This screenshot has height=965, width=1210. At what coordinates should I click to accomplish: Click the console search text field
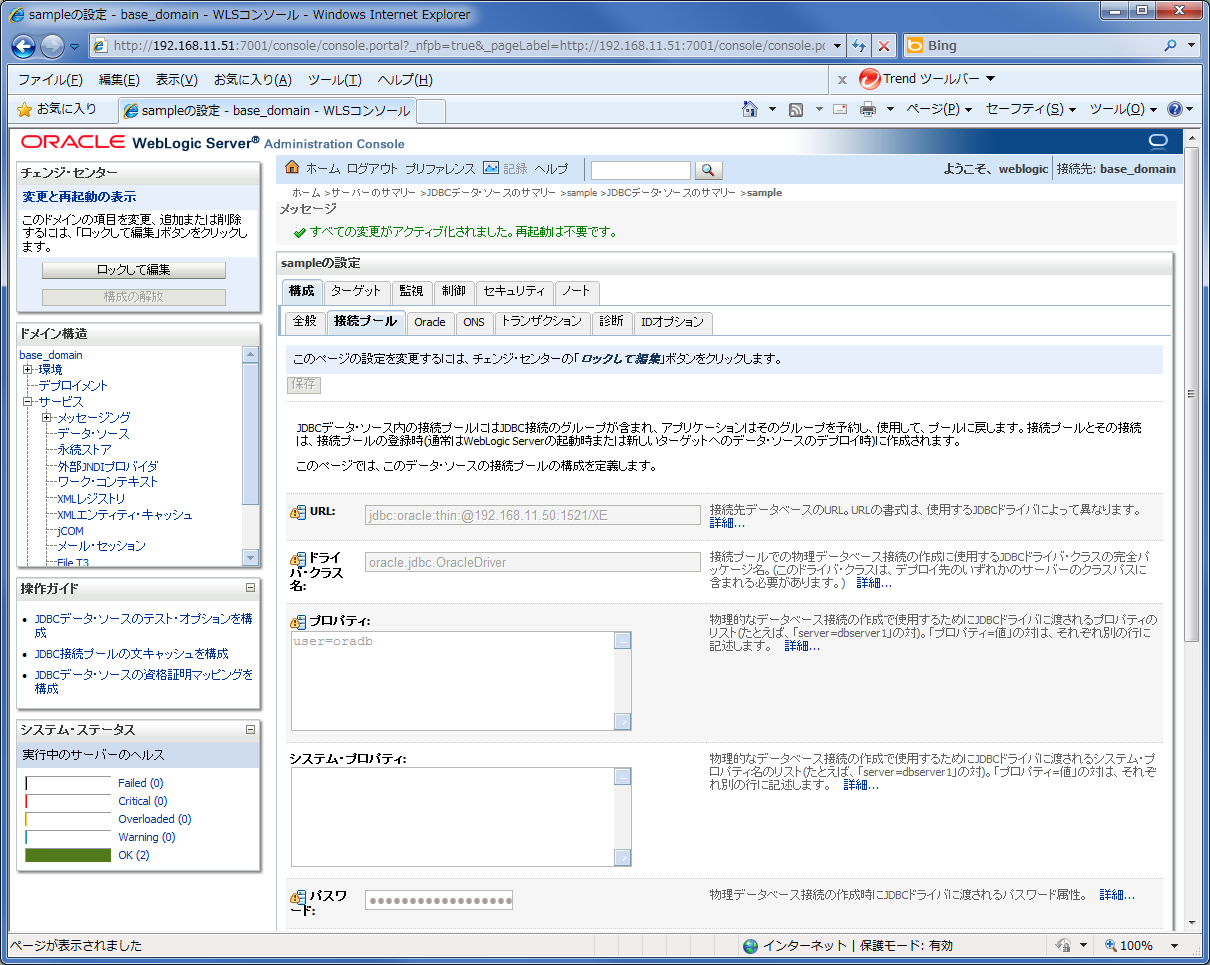(x=641, y=171)
